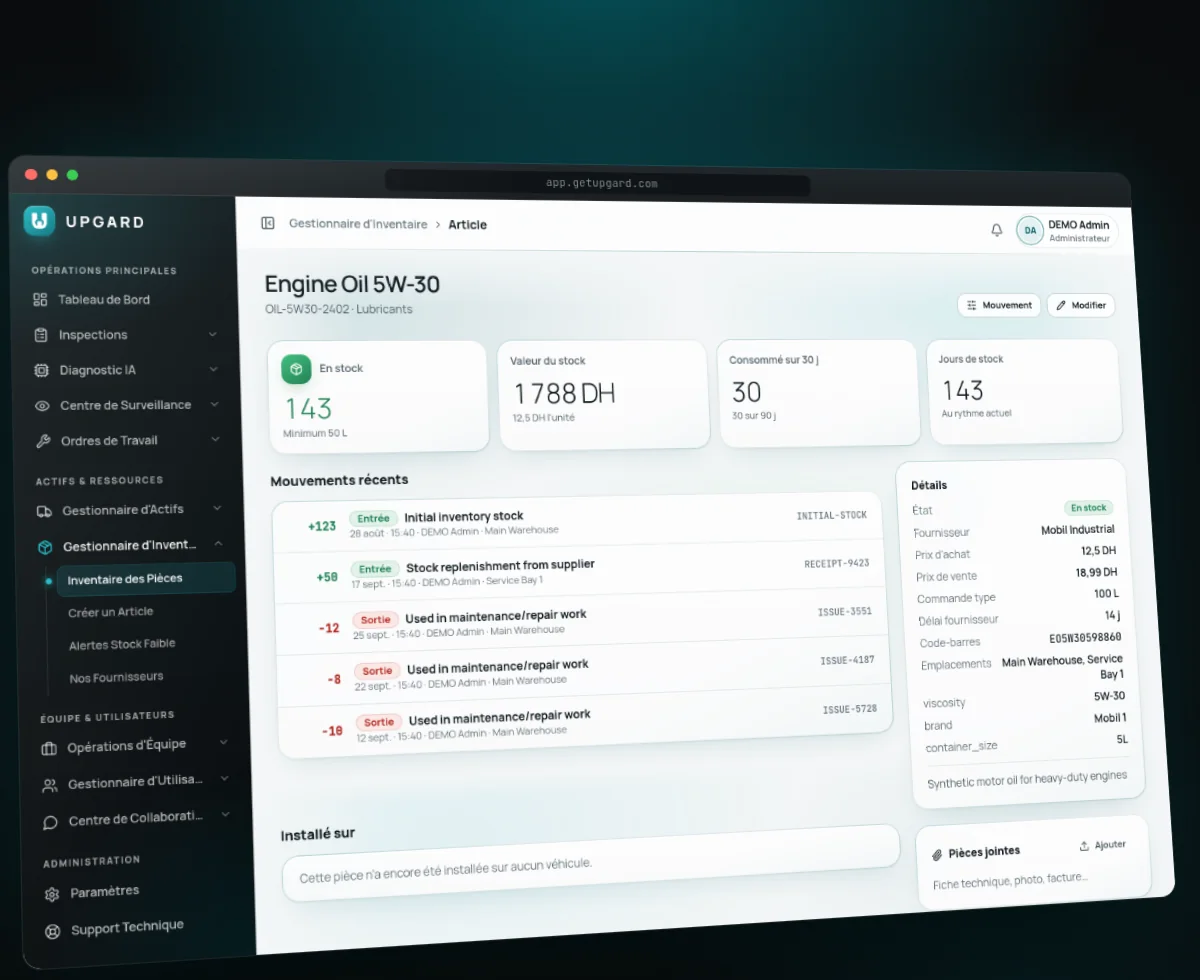Click the Opérations d'Équipe briefcase icon
The width and height of the screenshot is (1200, 980).
[49, 749]
